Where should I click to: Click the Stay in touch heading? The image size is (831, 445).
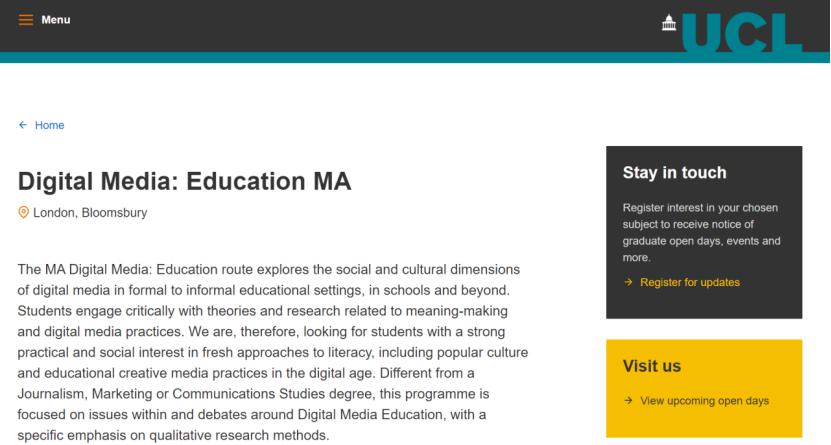coord(674,173)
